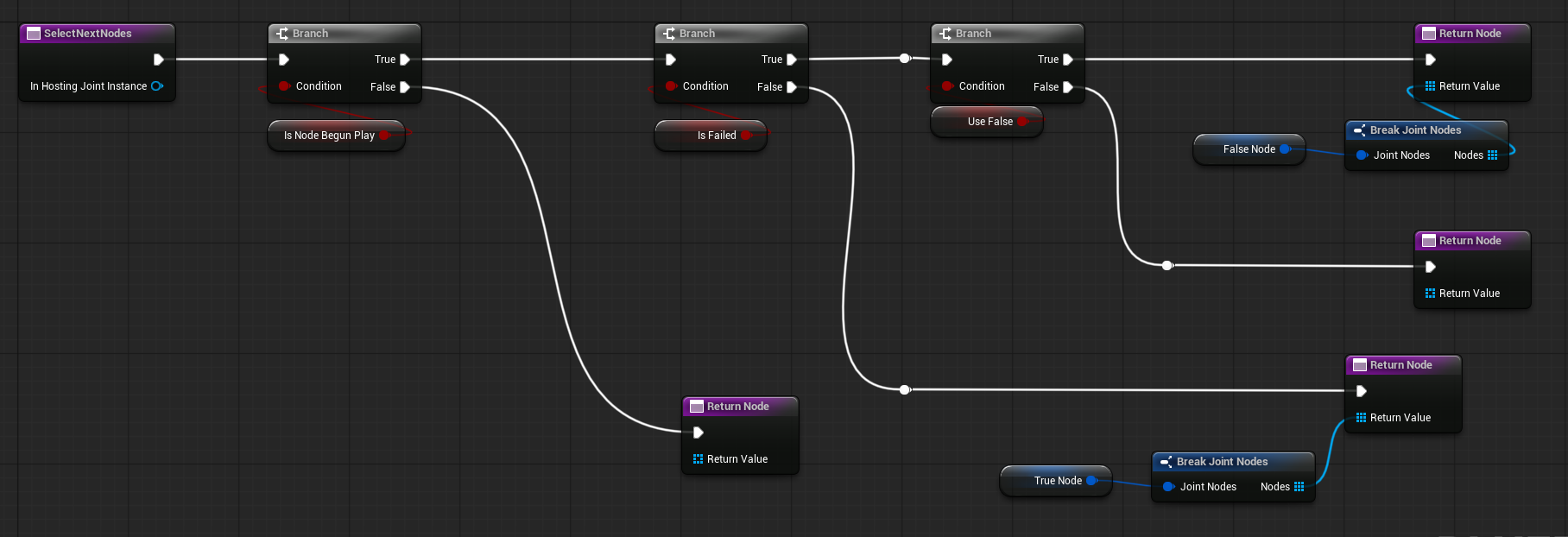Click the Use False variable's boolean pin
The width and height of the screenshot is (1568, 537).
pos(1022,122)
